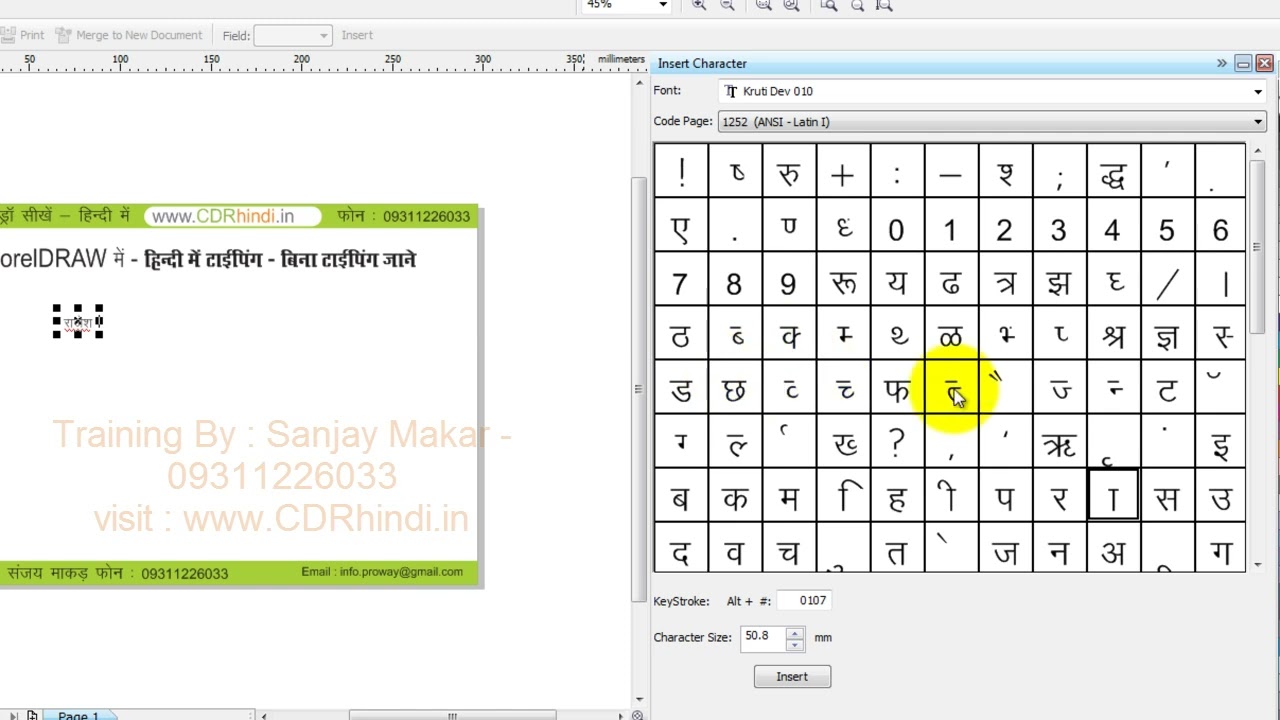Increase Character Size with the up stepper arrow
This screenshot has height=720, width=1280.
[795, 632]
